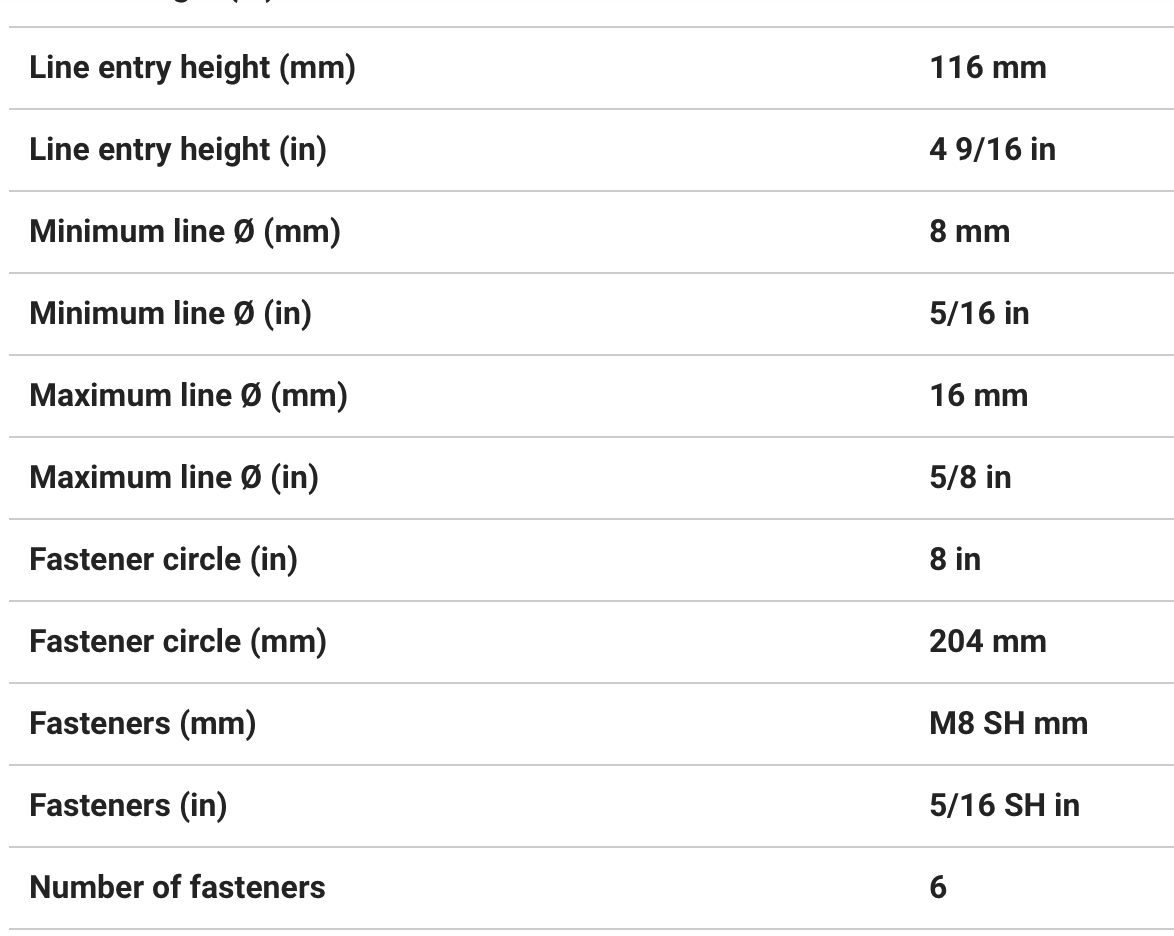Click the "Fastener circle (in)" label
This screenshot has width=1174, height=936.
coord(163,560)
